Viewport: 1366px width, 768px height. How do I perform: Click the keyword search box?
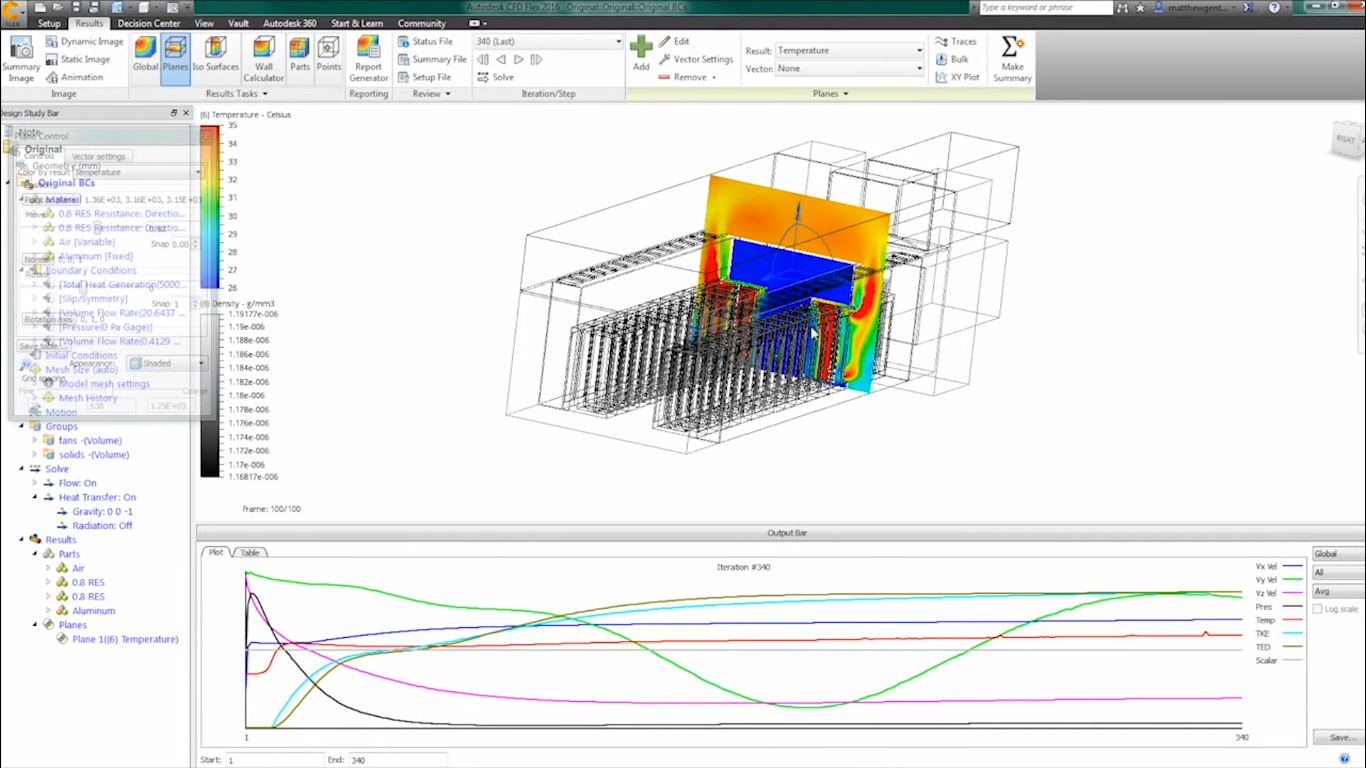(1045, 7)
